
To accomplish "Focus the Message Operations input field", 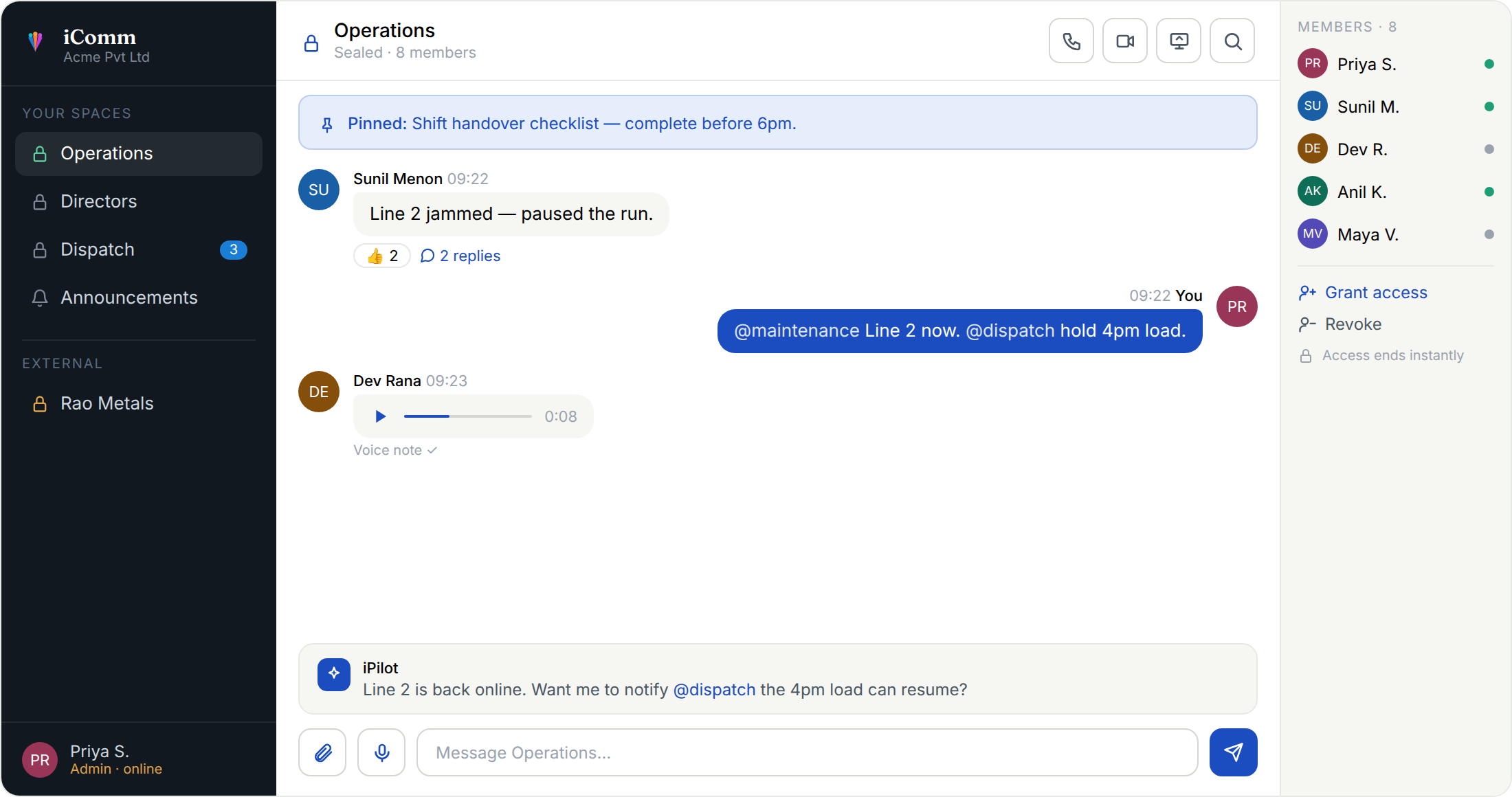I will tap(808, 752).
